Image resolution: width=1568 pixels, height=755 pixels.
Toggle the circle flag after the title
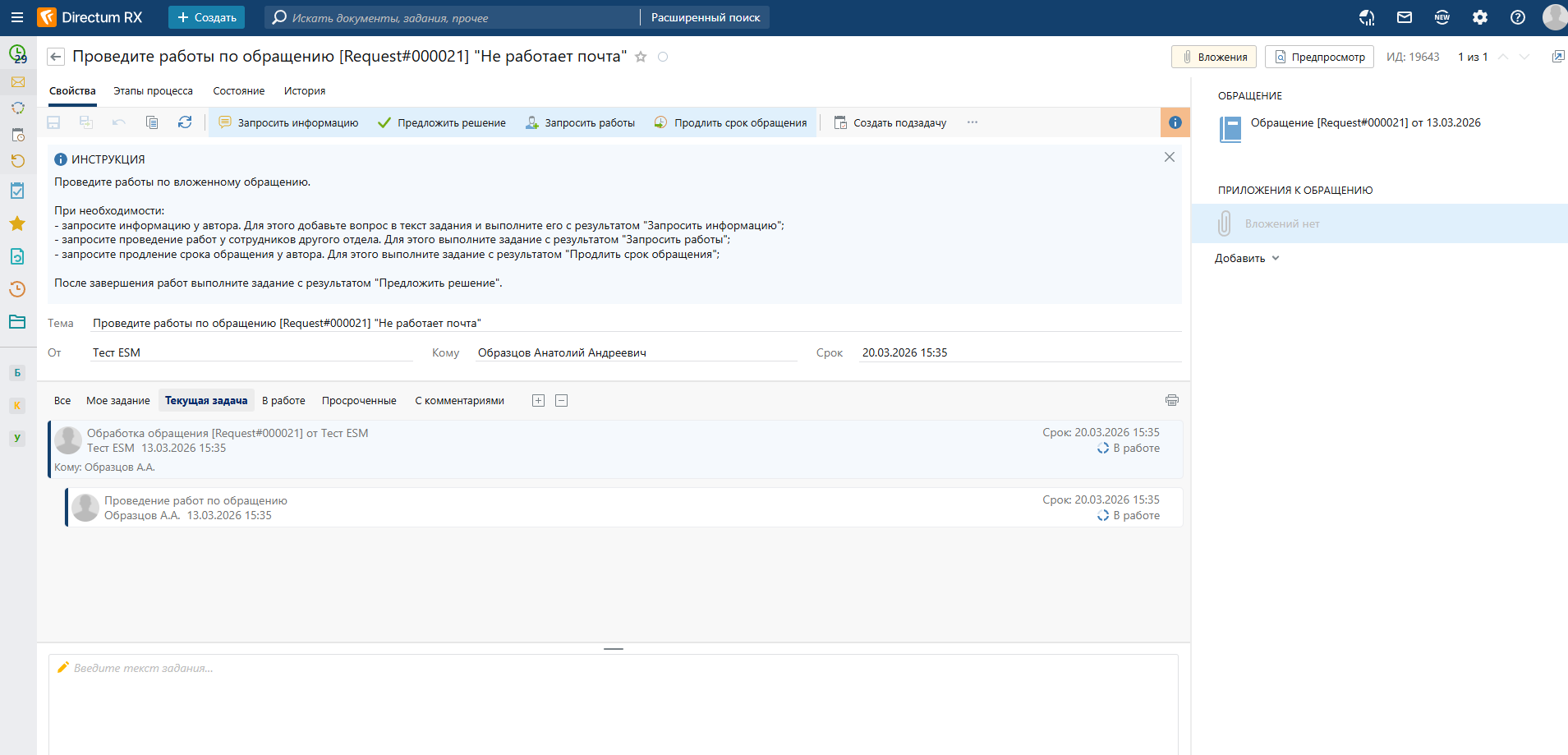coord(663,57)
